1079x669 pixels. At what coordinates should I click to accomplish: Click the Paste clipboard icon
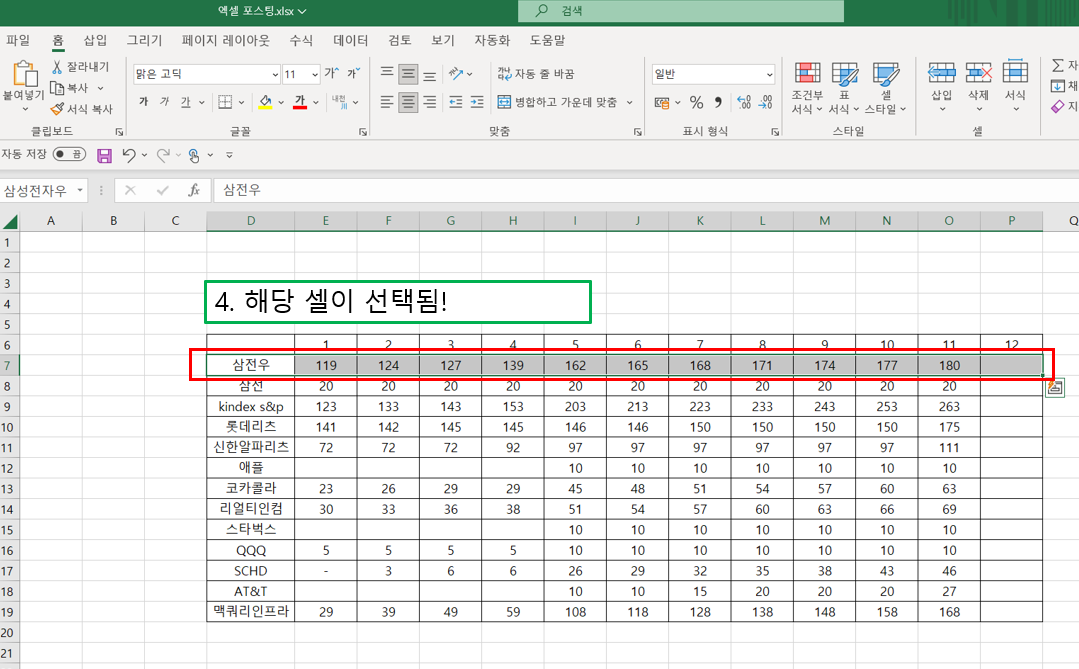click(24, 74)
